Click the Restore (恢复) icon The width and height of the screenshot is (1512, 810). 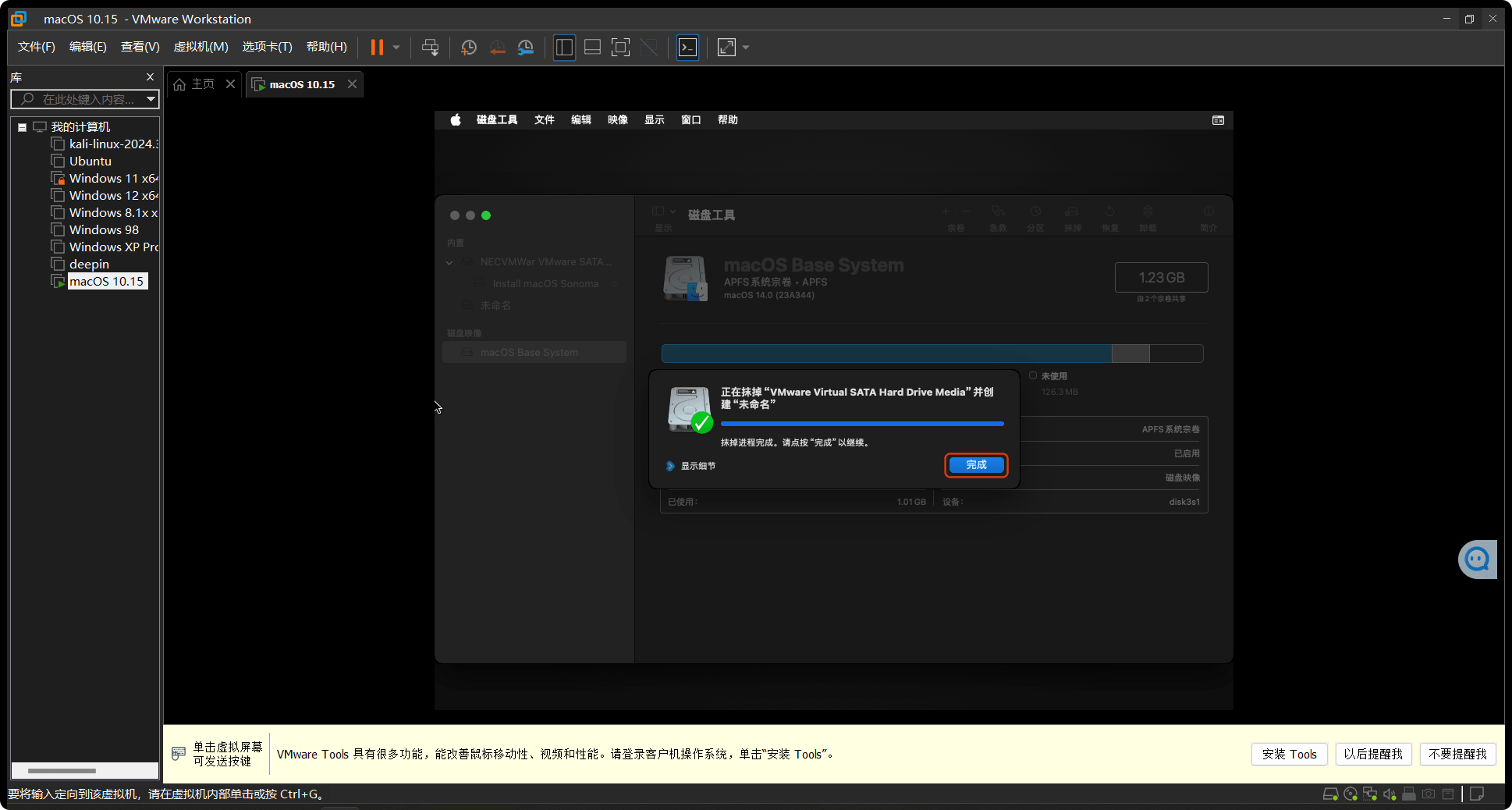point(1110,217)
